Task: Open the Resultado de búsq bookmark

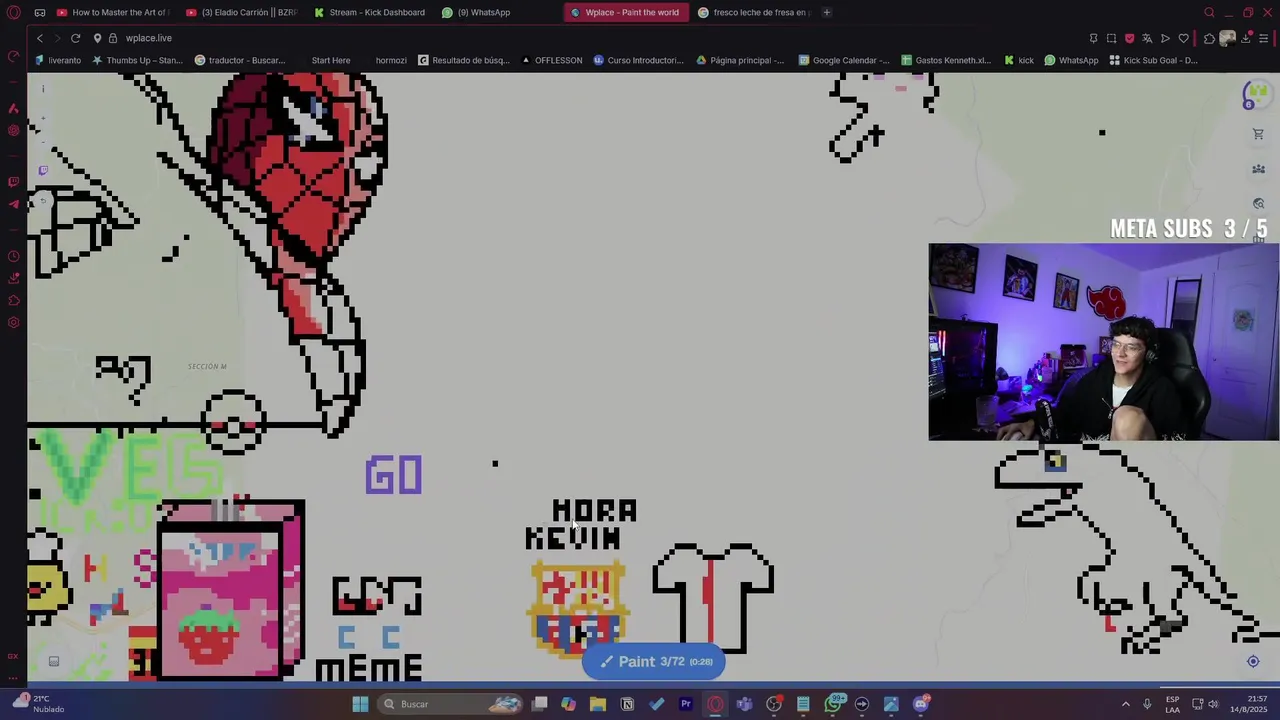Action: tap(464, 60)
